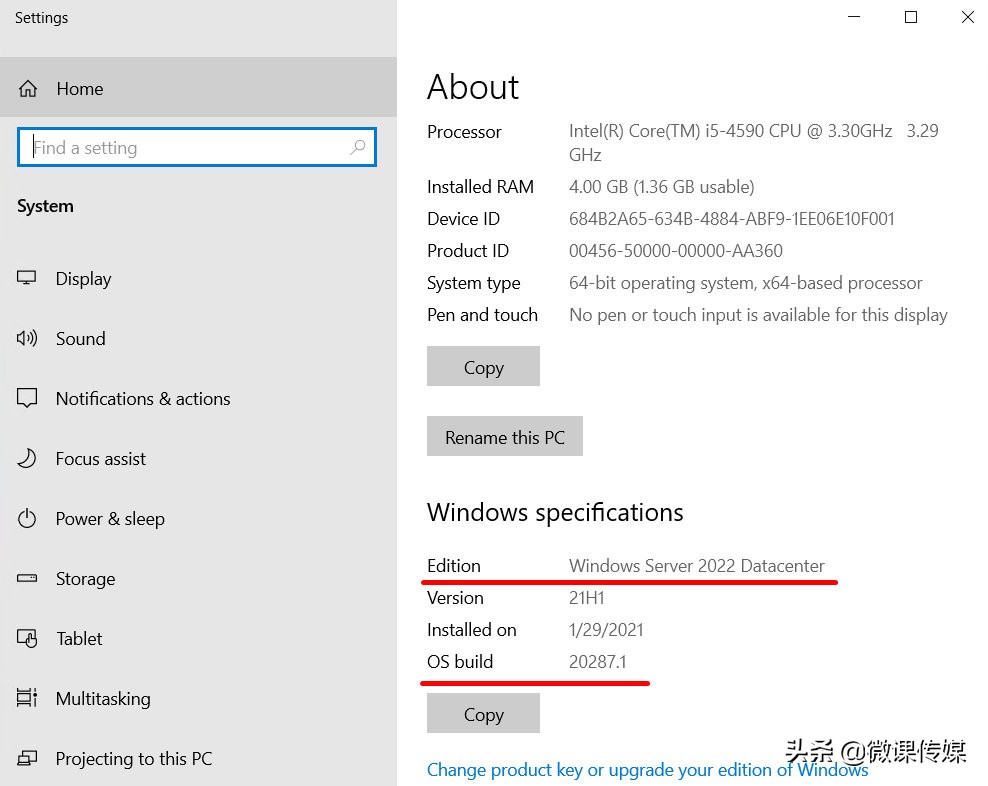Click Installed RAM 4.00 GB value

point(662,187)
